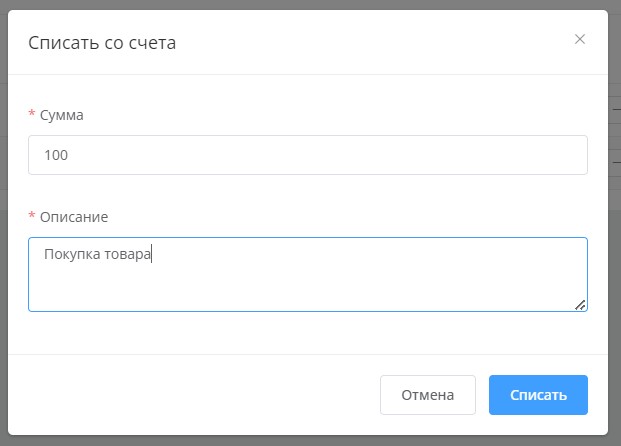Click the empty right side of Сумма field

[450, 155]
